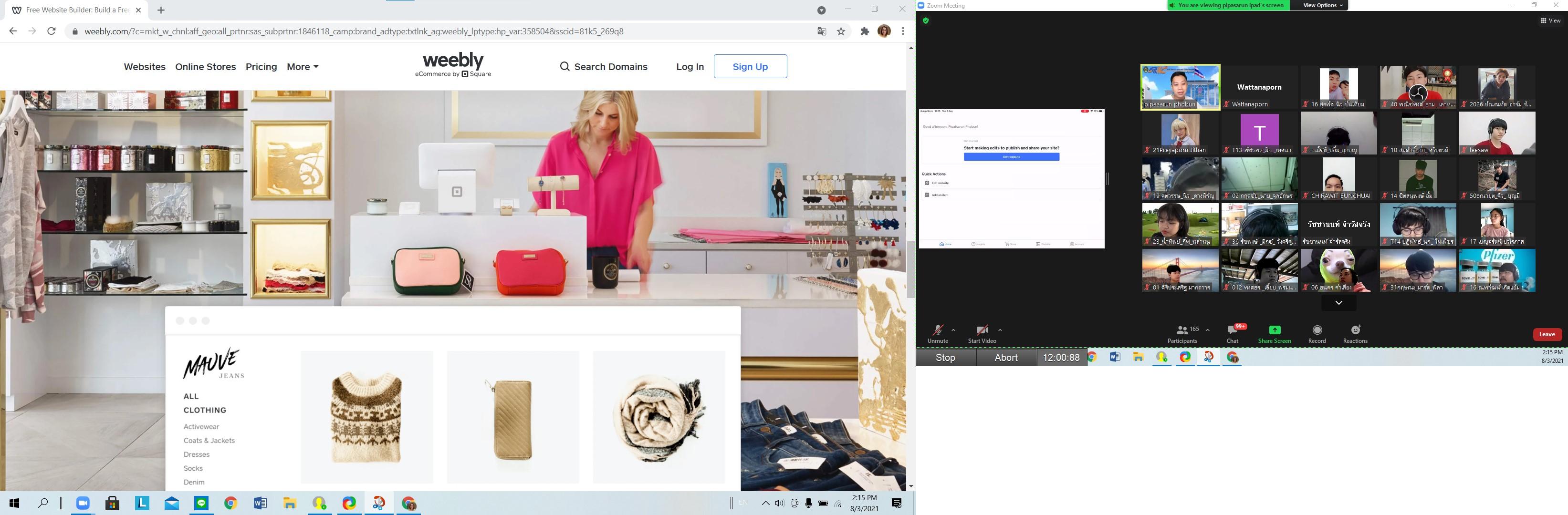This screenshot has width=1568, height=515.
Task: Select the Dresses category
Action: [x=197, y=455]
